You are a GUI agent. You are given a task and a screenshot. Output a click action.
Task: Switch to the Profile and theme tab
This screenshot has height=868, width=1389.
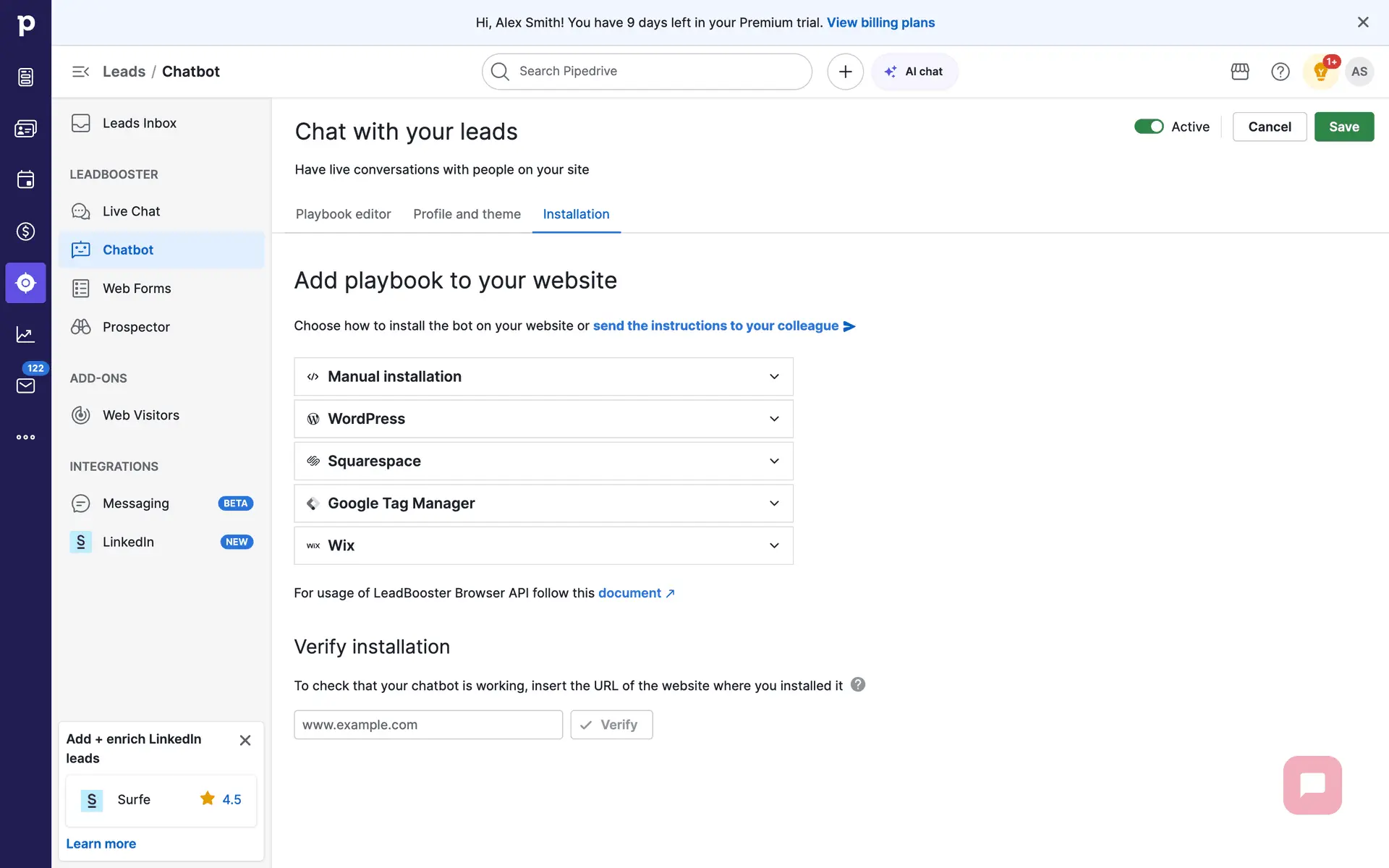(x=467, y=214)
